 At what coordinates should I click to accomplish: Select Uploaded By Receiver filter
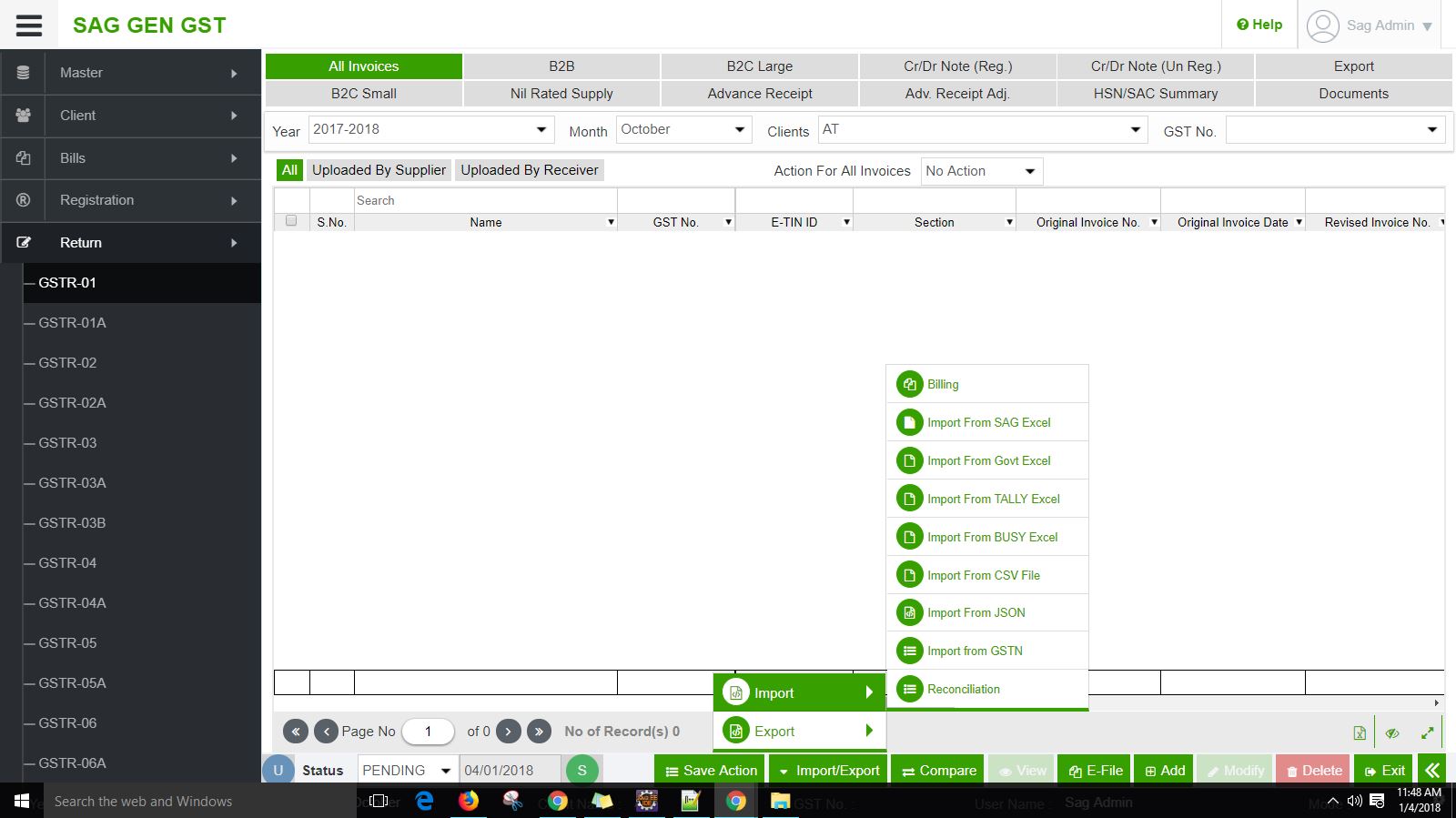(x=530, y=170)
